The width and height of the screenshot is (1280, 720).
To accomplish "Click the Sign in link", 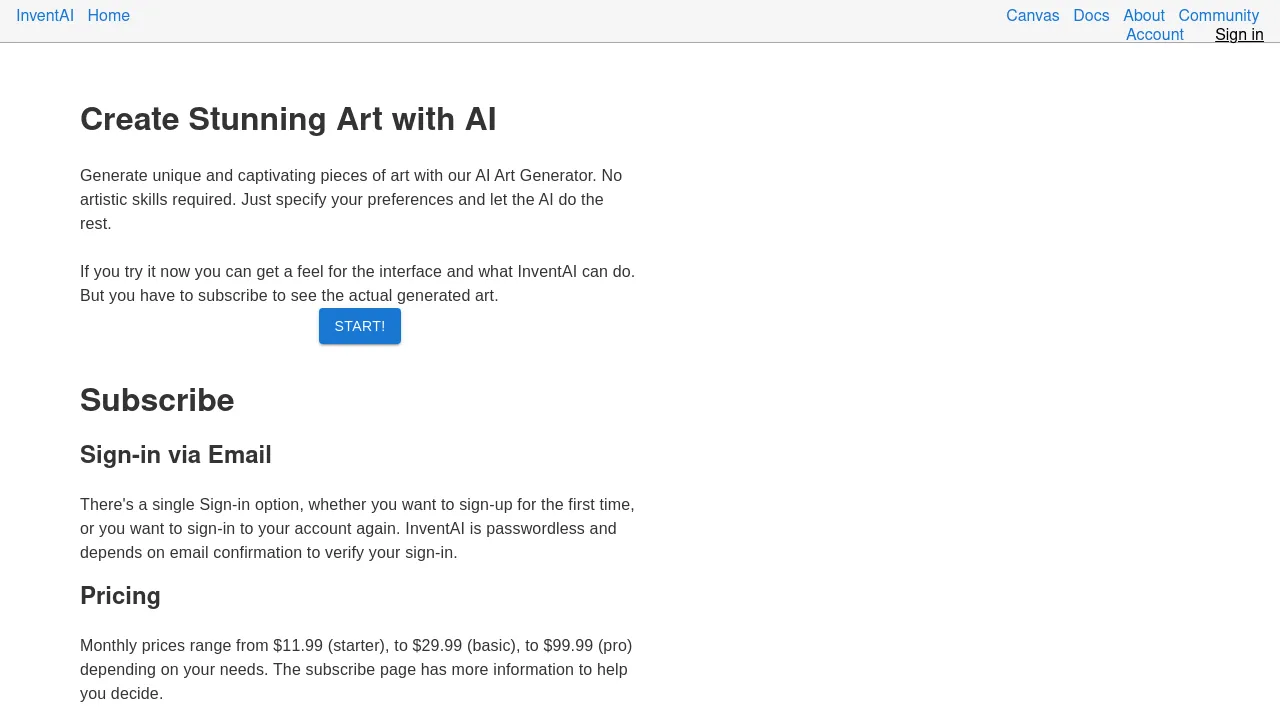I will [x=1239, y=34].
